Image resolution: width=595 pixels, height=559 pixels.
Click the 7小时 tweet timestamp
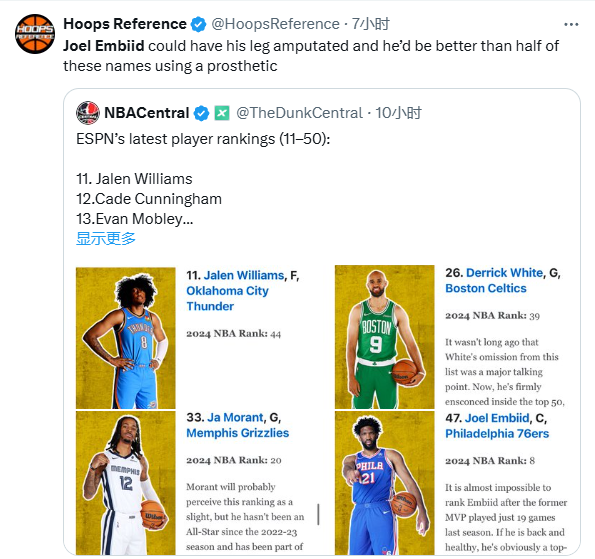tap(370, 24)
